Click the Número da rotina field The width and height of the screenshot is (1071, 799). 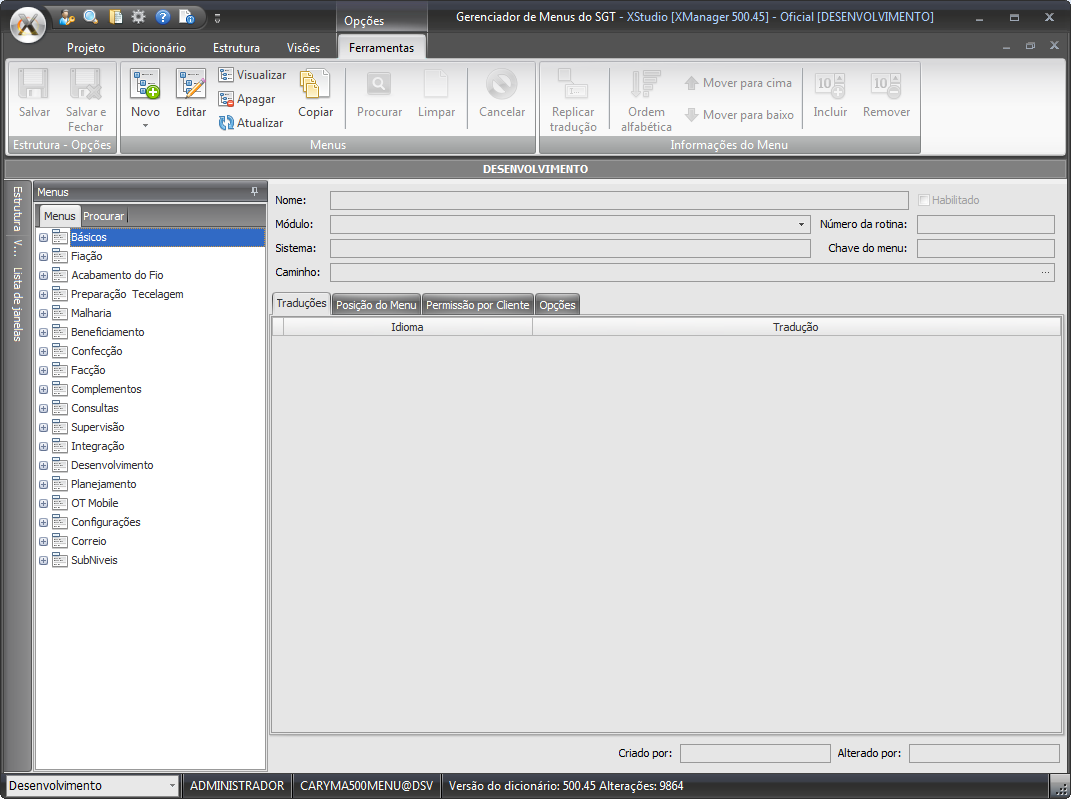point(986,224)
